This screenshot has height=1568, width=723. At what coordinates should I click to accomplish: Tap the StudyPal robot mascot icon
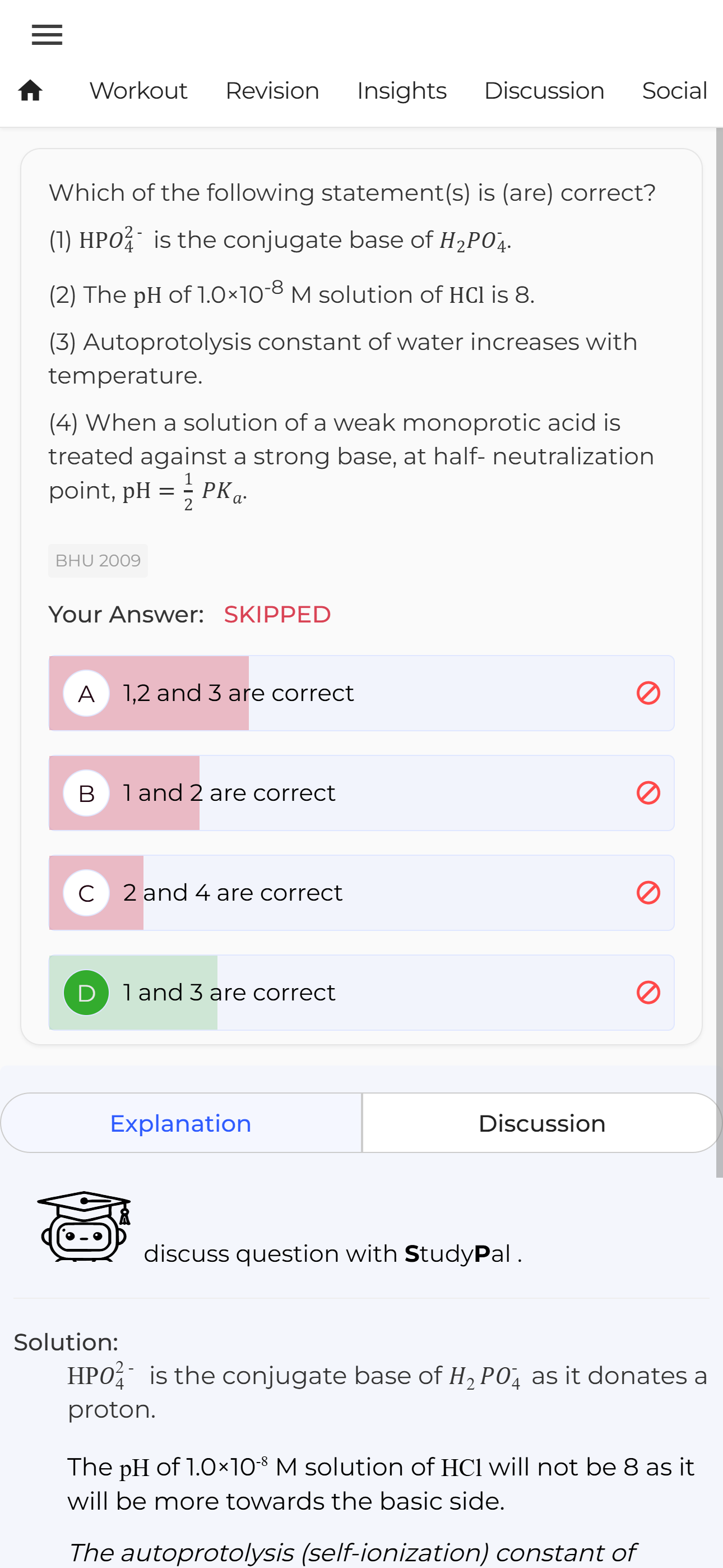pyautogui.click(x=84, y=1226)
